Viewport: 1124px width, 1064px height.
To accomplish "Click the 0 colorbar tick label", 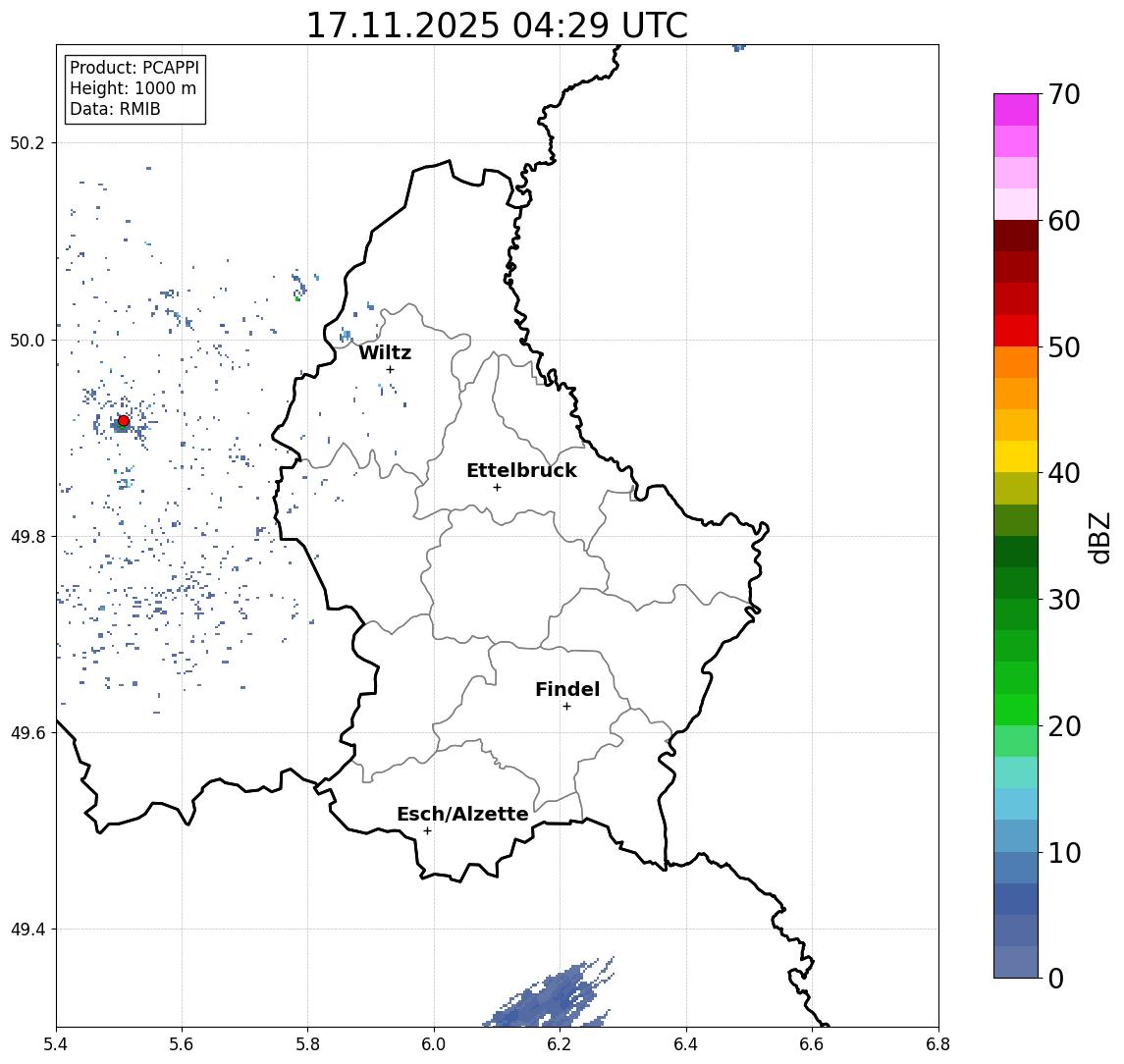I will pos(1056,978).
